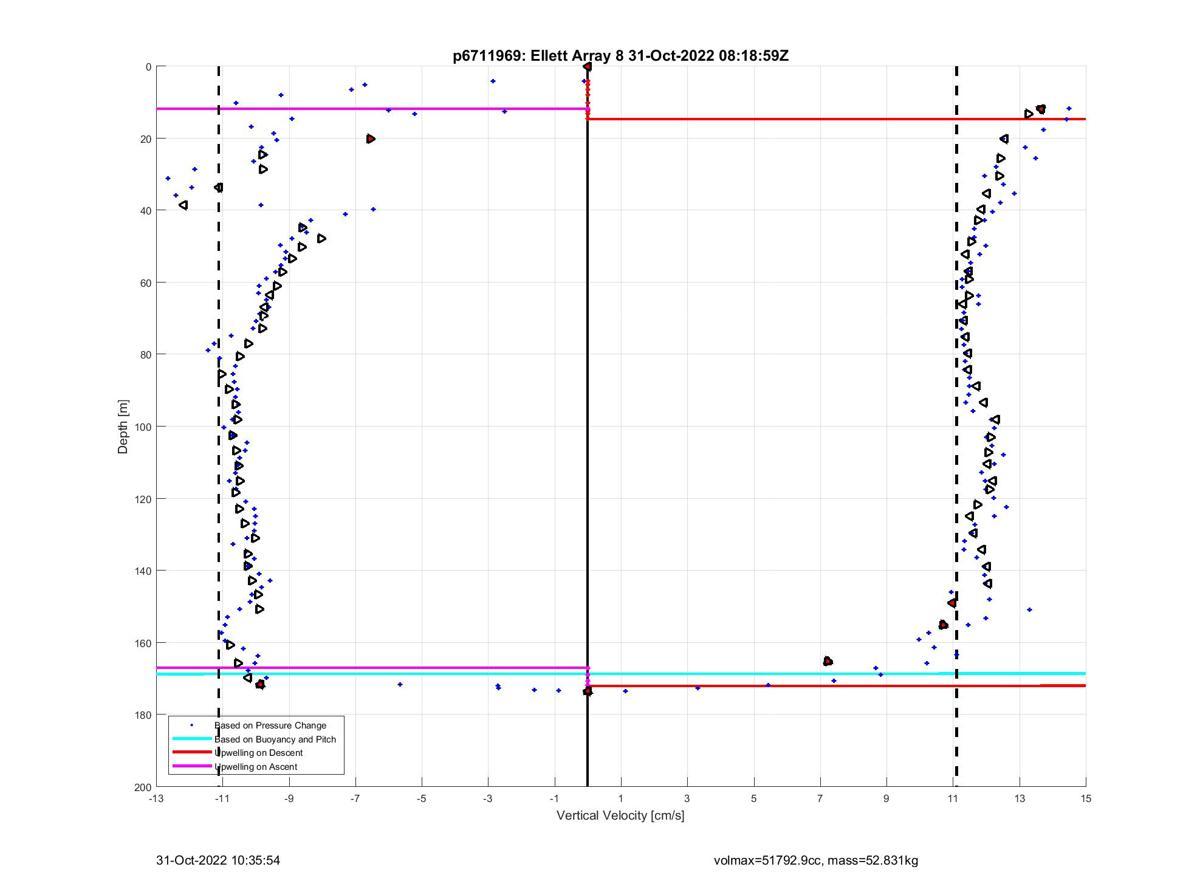Click the magenta line sample in the legend
This screenshot has height=885, width=1200.
pyautogui.click(x=192, y=767)
